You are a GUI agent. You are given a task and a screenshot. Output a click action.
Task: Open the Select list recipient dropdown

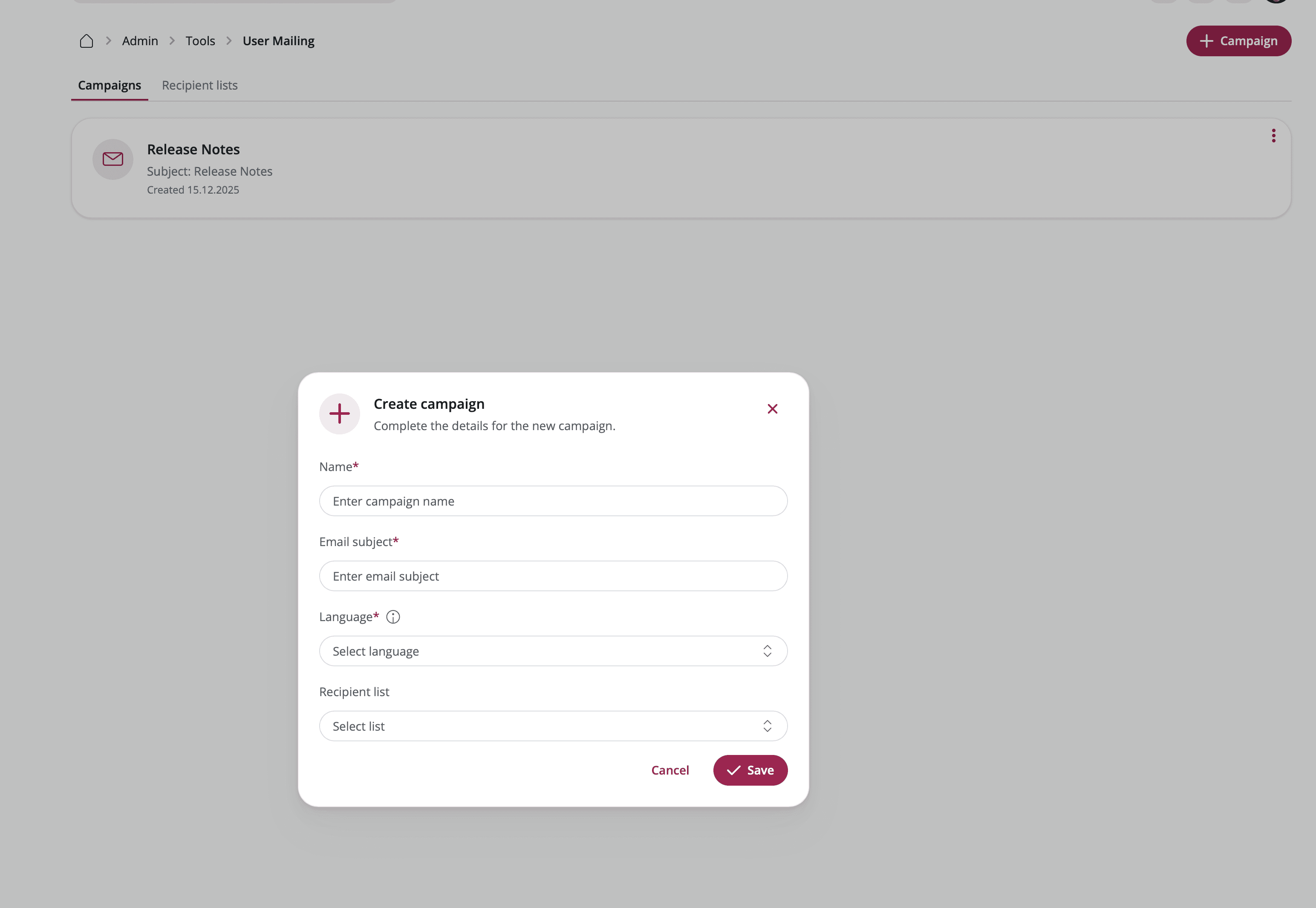point(546,726)
